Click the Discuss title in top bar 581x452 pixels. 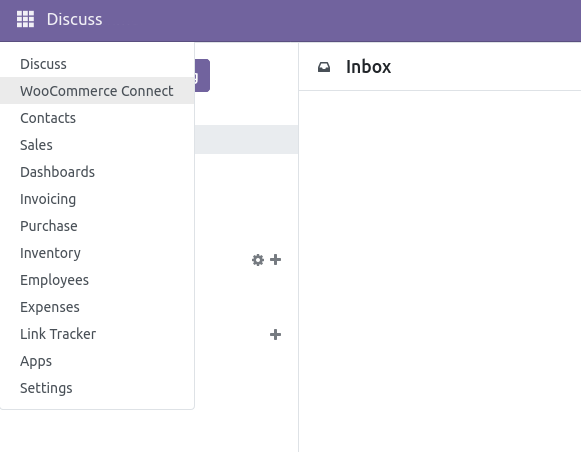74,19
